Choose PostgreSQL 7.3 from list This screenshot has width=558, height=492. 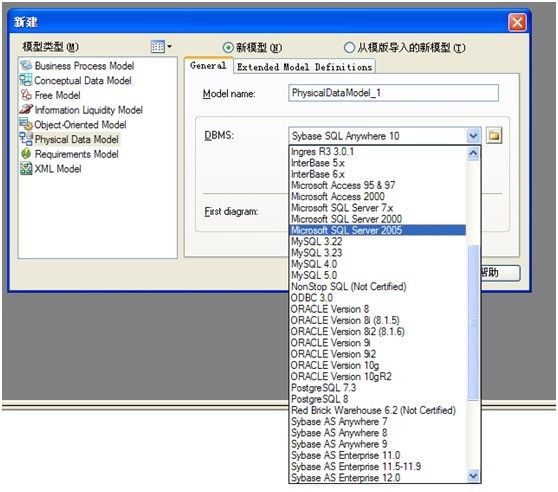coord(378,388)
